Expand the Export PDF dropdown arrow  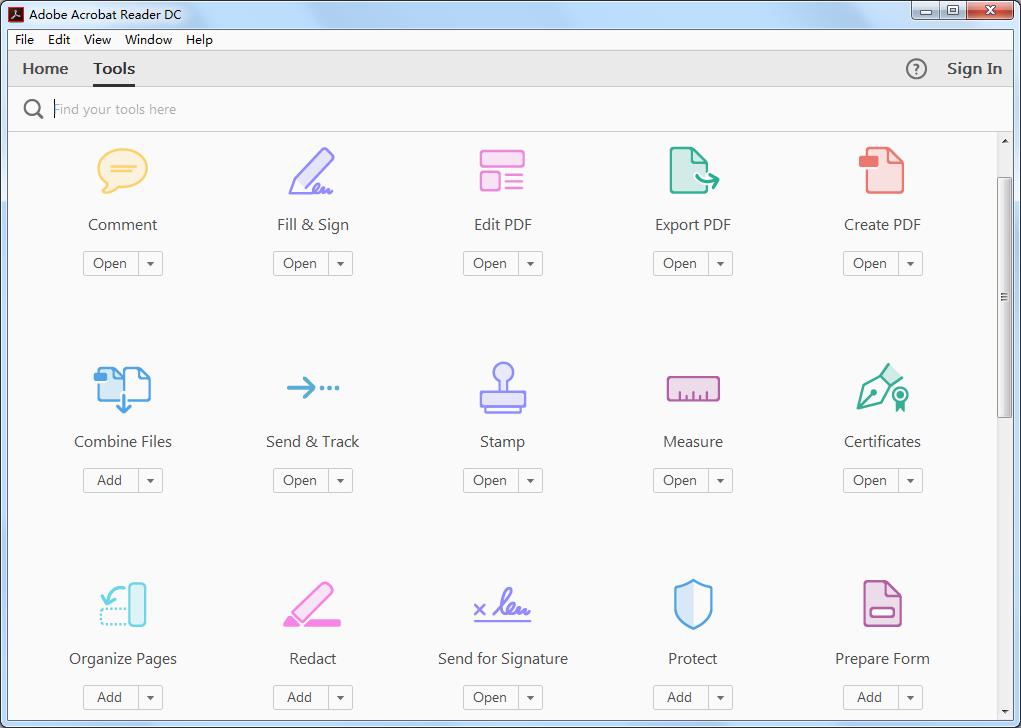point(721,264)
